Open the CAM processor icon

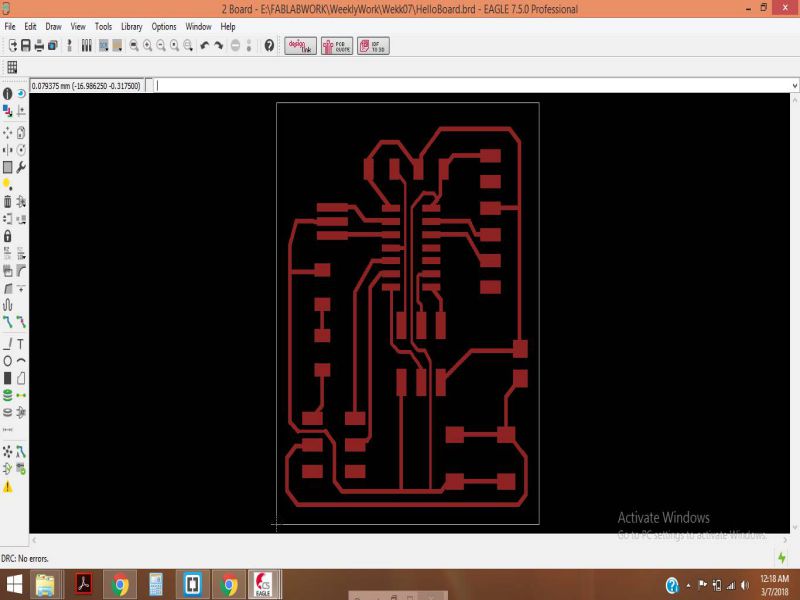coord(53,46)
